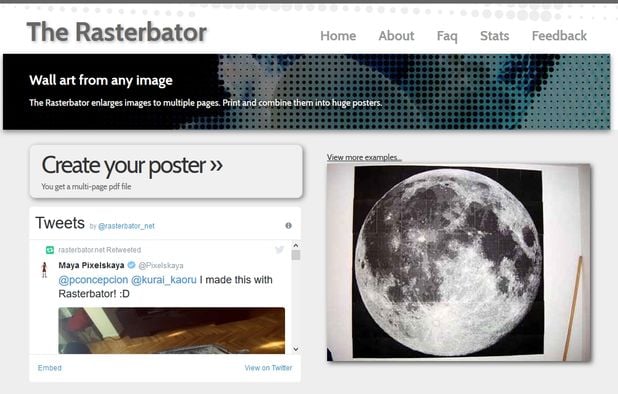
Task: Click the rasterbator.net Retweeted text
Action: (x=99, y=250)
